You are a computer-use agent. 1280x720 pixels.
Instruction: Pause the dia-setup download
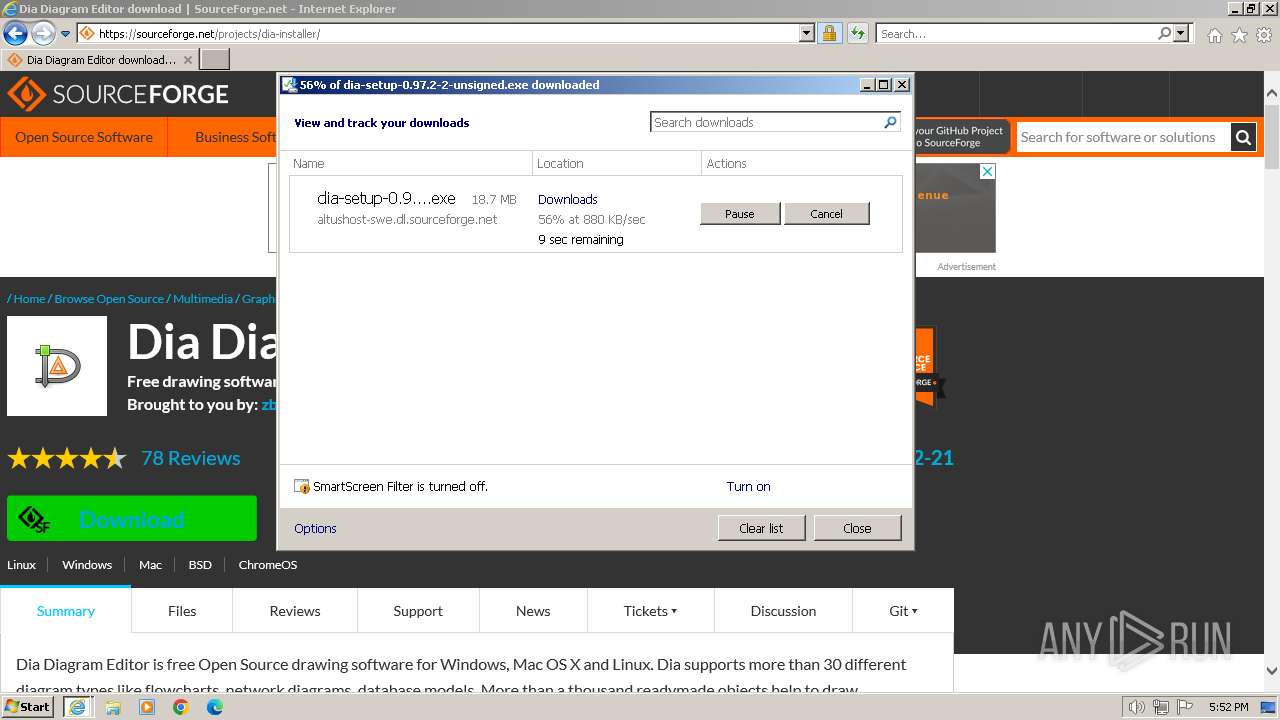pos(740,213)
